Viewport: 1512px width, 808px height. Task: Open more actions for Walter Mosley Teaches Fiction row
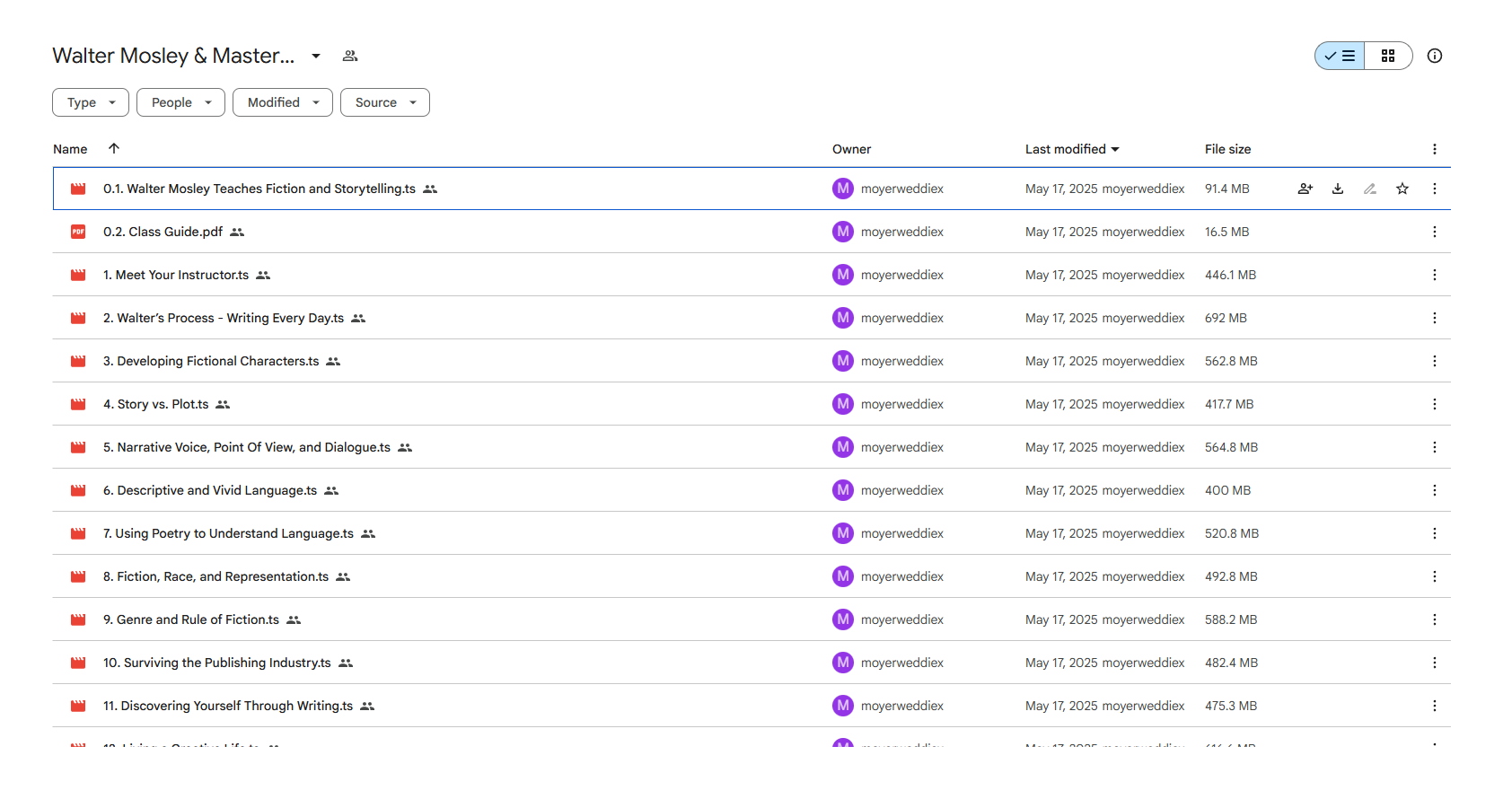coord(1435,189)
